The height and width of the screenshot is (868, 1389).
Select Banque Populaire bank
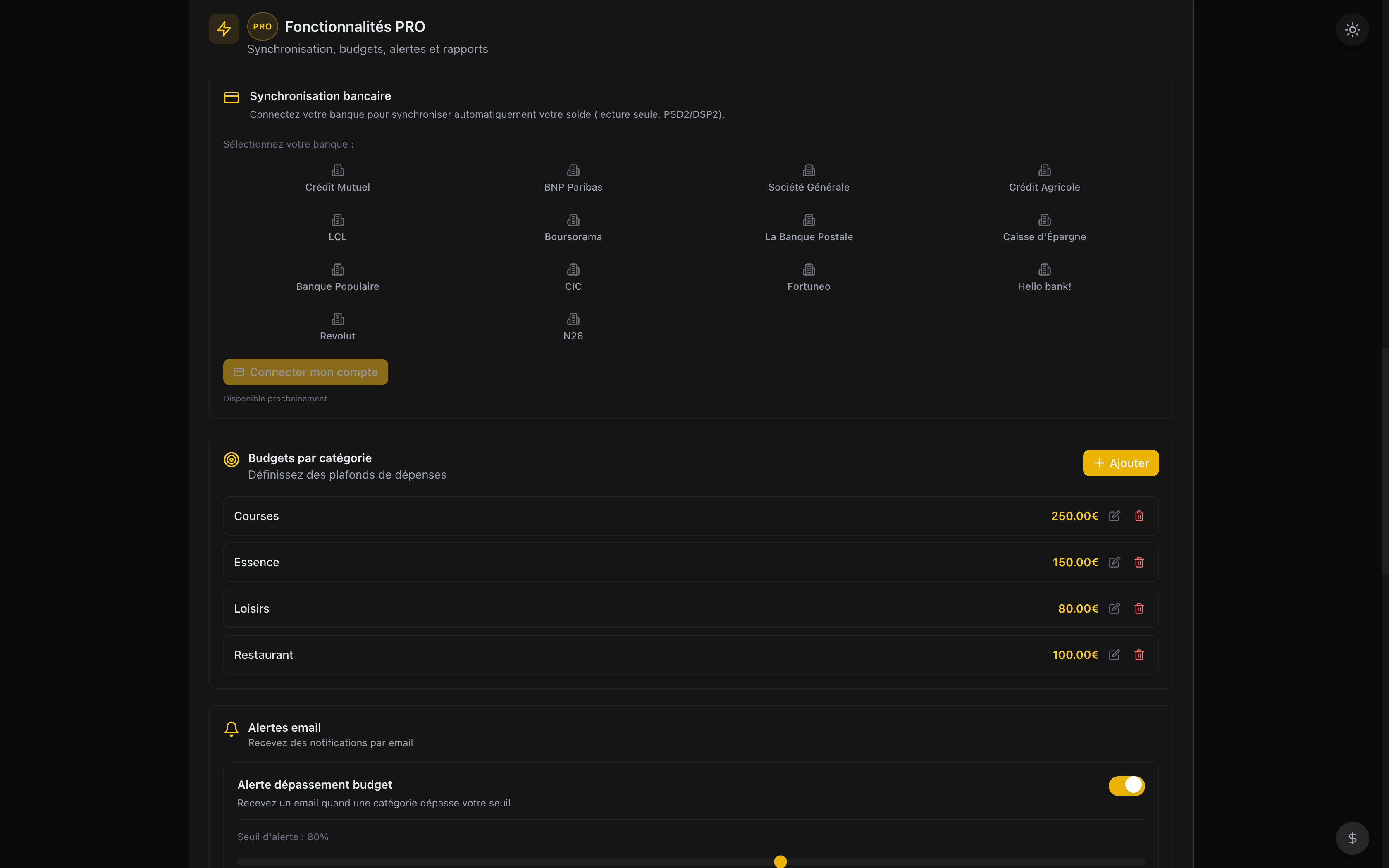click(337, 278)
